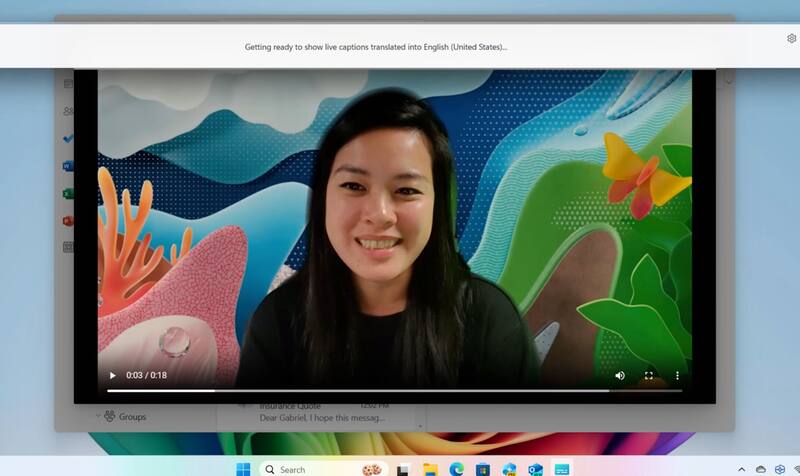
Task: Open the Insurance Quote email
Action: (320, 411)
